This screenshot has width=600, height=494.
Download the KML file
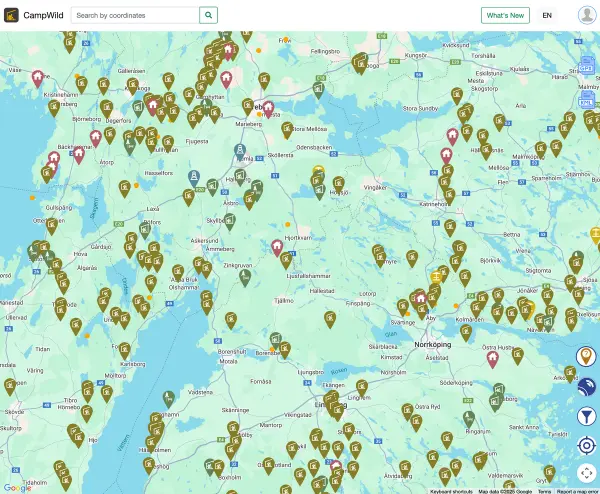587,100
